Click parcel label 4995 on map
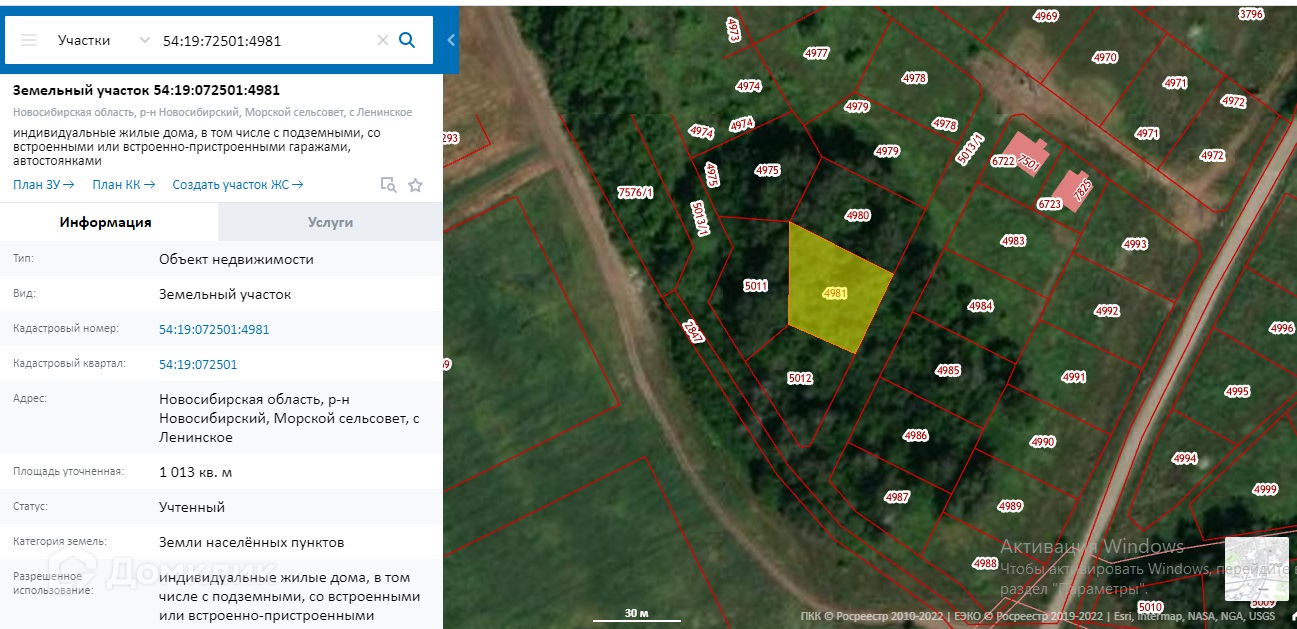Screen dimensions: 1297x629 click(1237, 392)
